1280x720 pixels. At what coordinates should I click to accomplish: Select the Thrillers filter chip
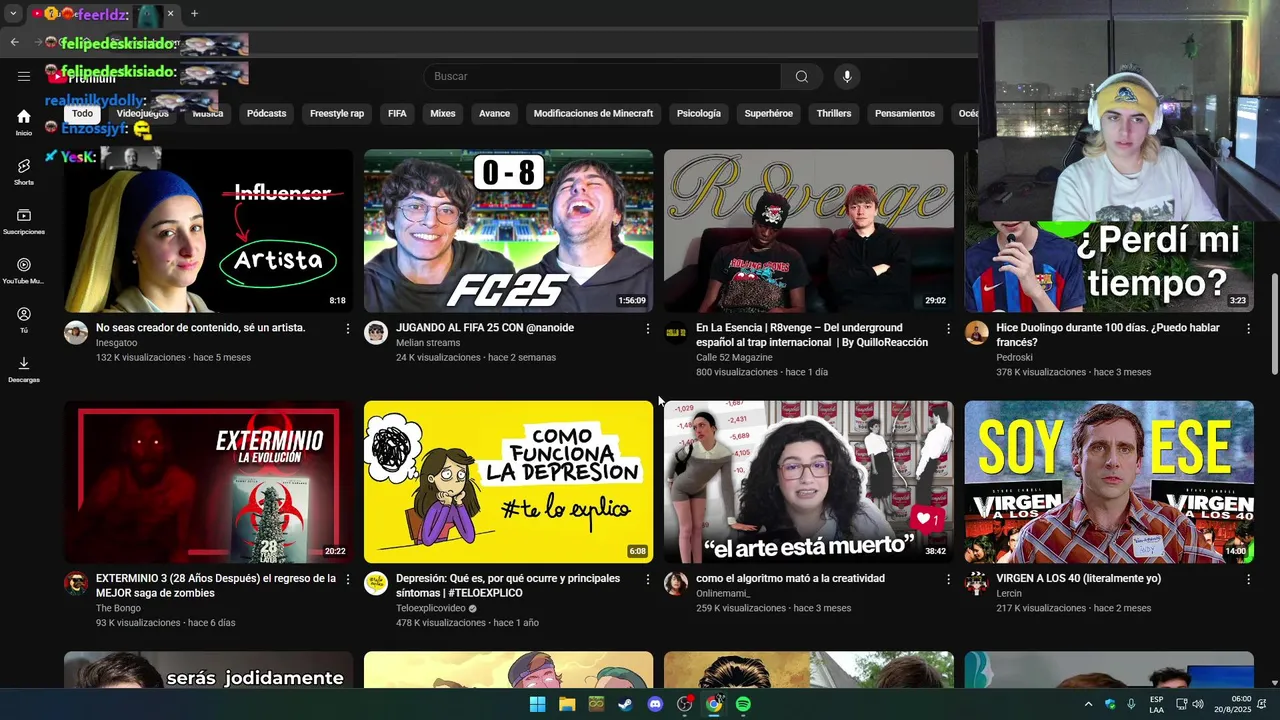click(x=834, y=113)
